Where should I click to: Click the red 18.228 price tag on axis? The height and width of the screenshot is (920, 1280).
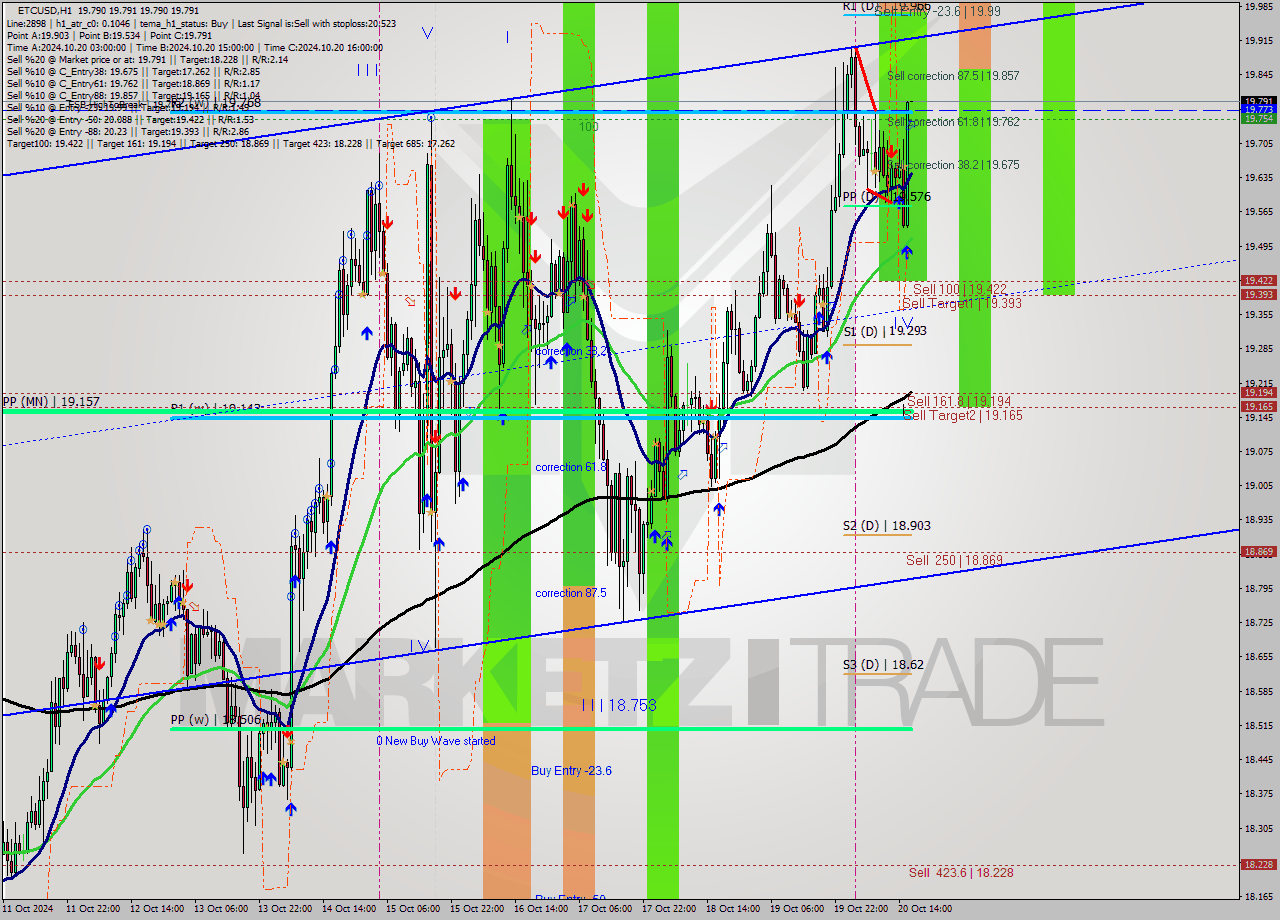click(1258, 865)
